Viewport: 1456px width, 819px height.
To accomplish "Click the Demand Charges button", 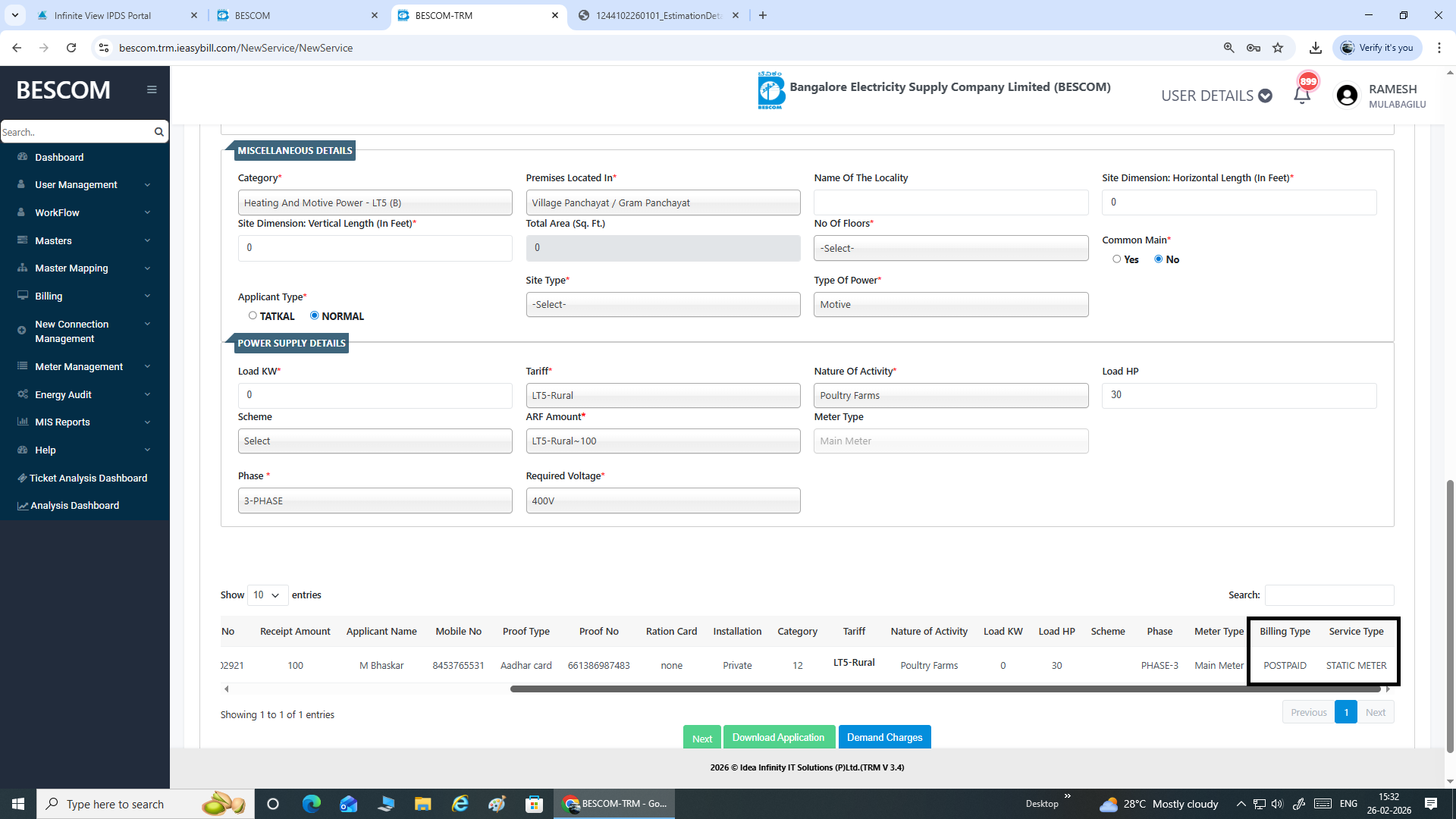I will click(884, 737).
